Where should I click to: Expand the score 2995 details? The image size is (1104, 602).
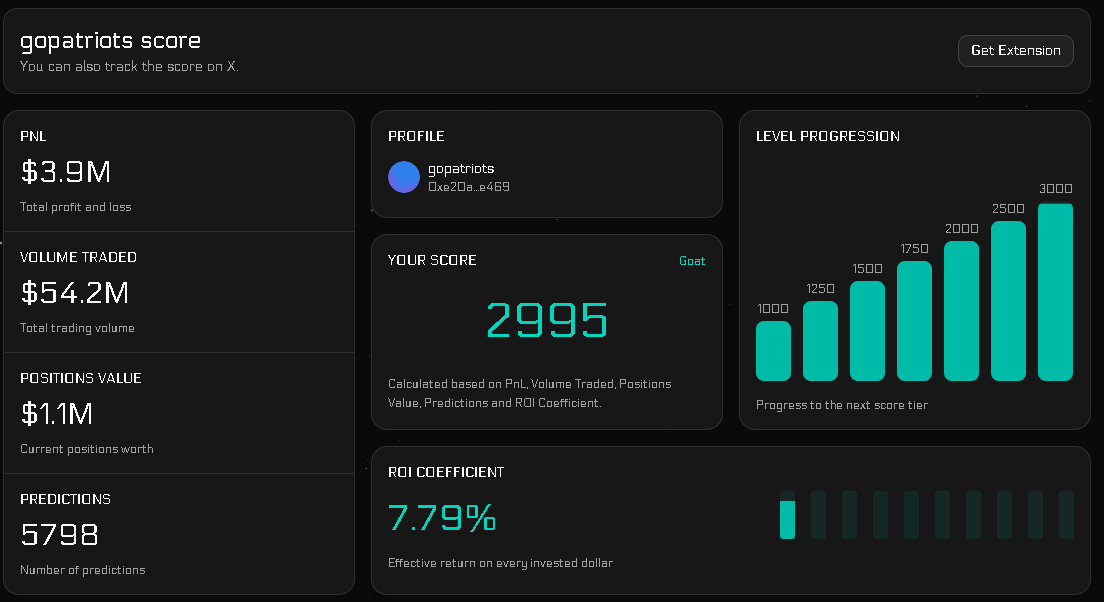pyautogui.click(x=546, y=321)
